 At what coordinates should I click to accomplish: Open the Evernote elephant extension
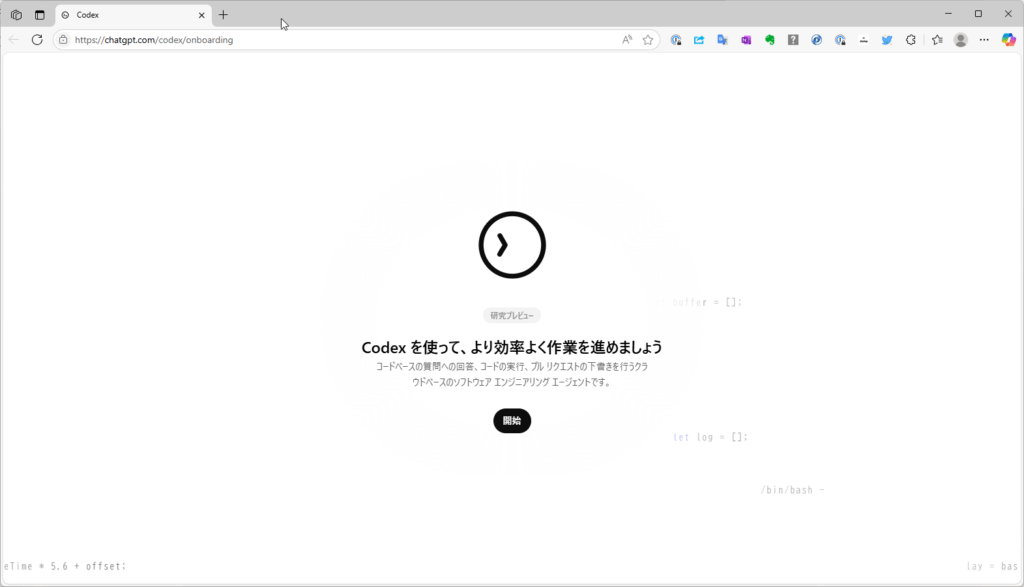click(769, 40)
